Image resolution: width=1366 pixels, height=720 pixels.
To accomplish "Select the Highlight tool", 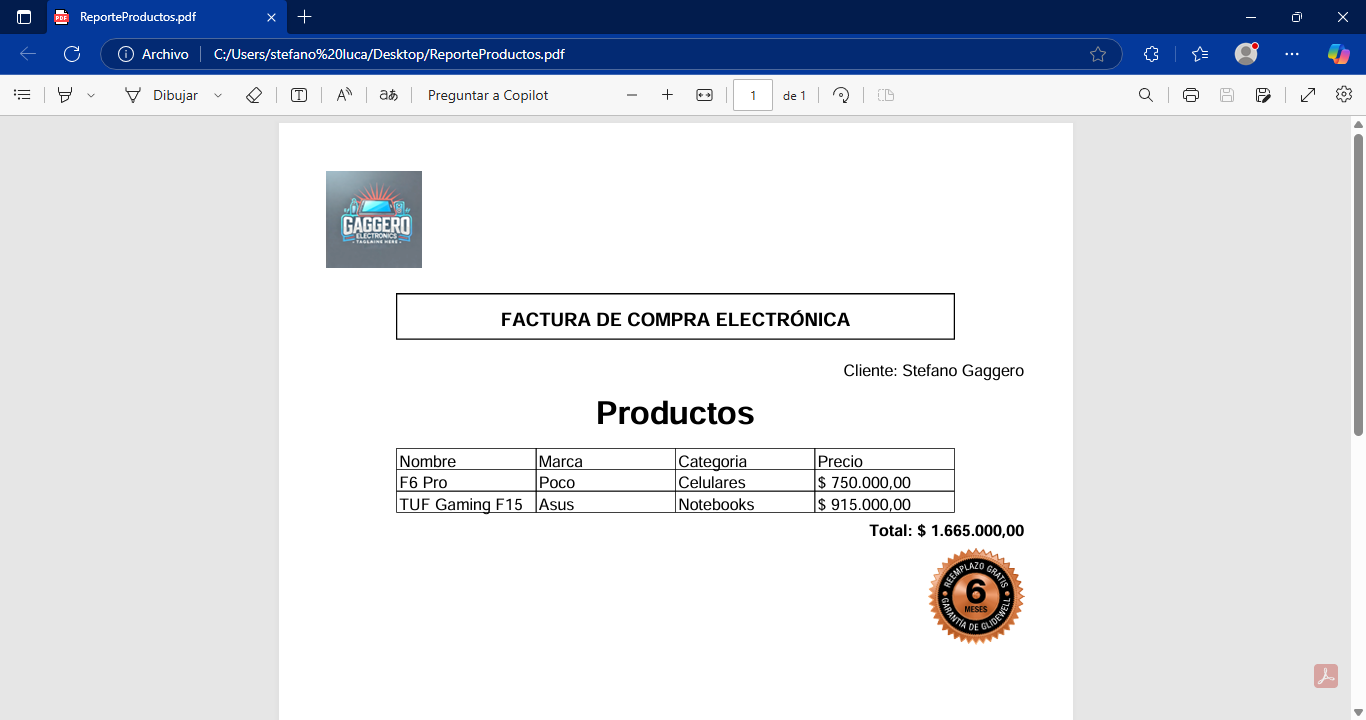I will [65, 95].
